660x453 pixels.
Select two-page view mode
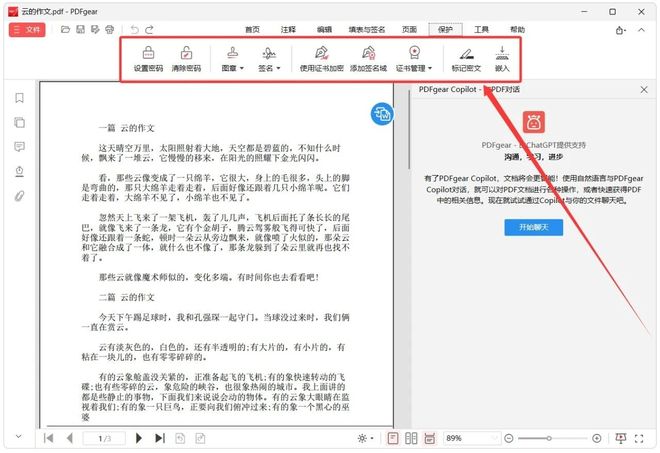(411, 439)
